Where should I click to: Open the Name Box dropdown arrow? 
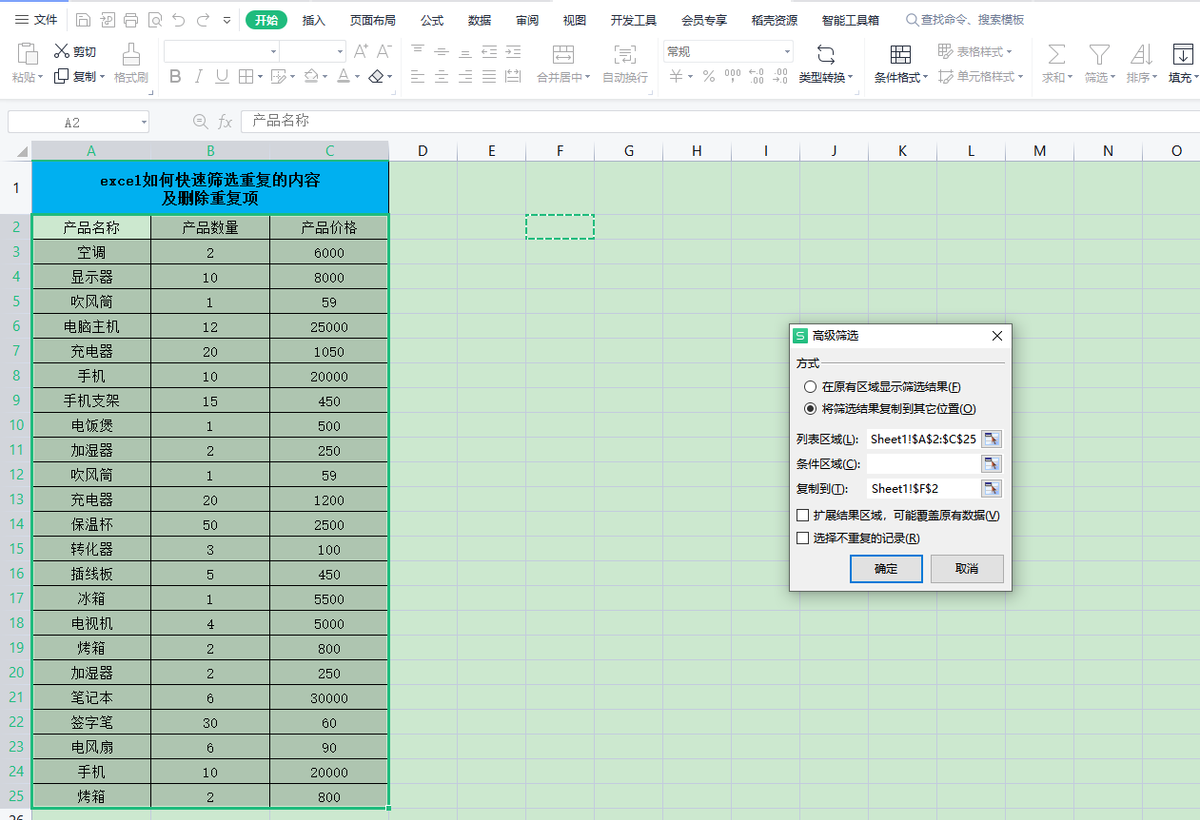(144, 122)
